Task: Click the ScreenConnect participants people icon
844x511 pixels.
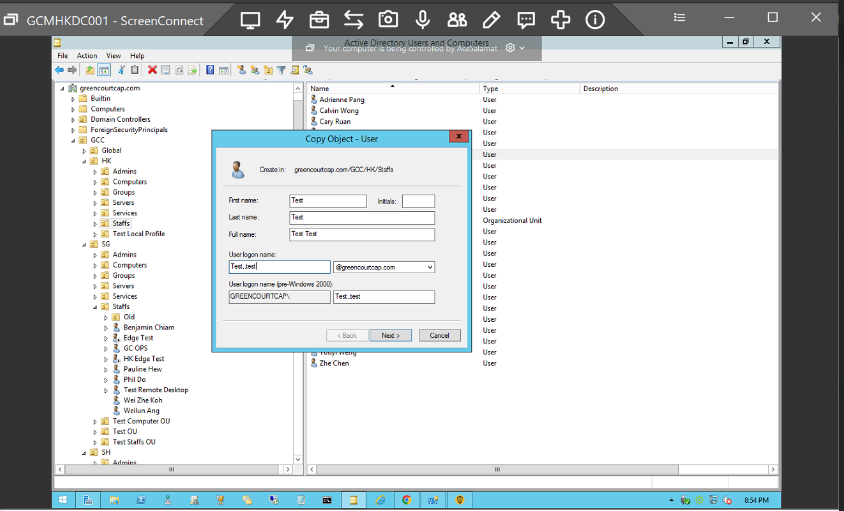Action: [x=457, y=20]
